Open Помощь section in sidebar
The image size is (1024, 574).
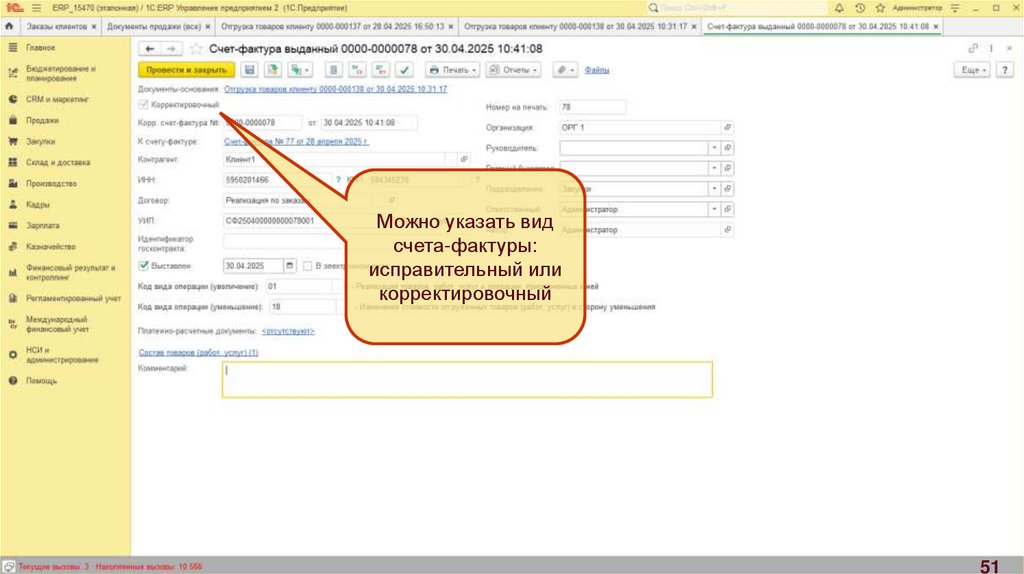click(x=41, y=381)
